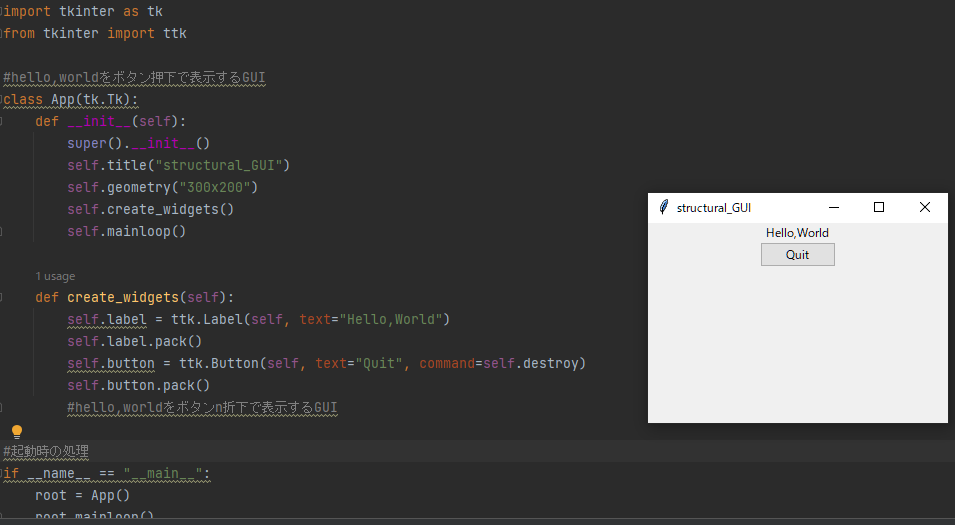Fold the def __init__ method
This screenshot has height=525, width=955.
point(3,122)
